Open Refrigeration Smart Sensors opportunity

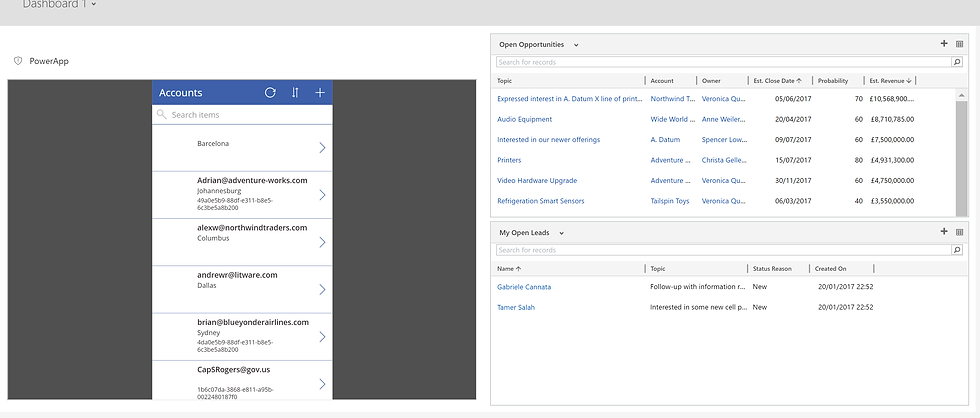pos(541,201)
